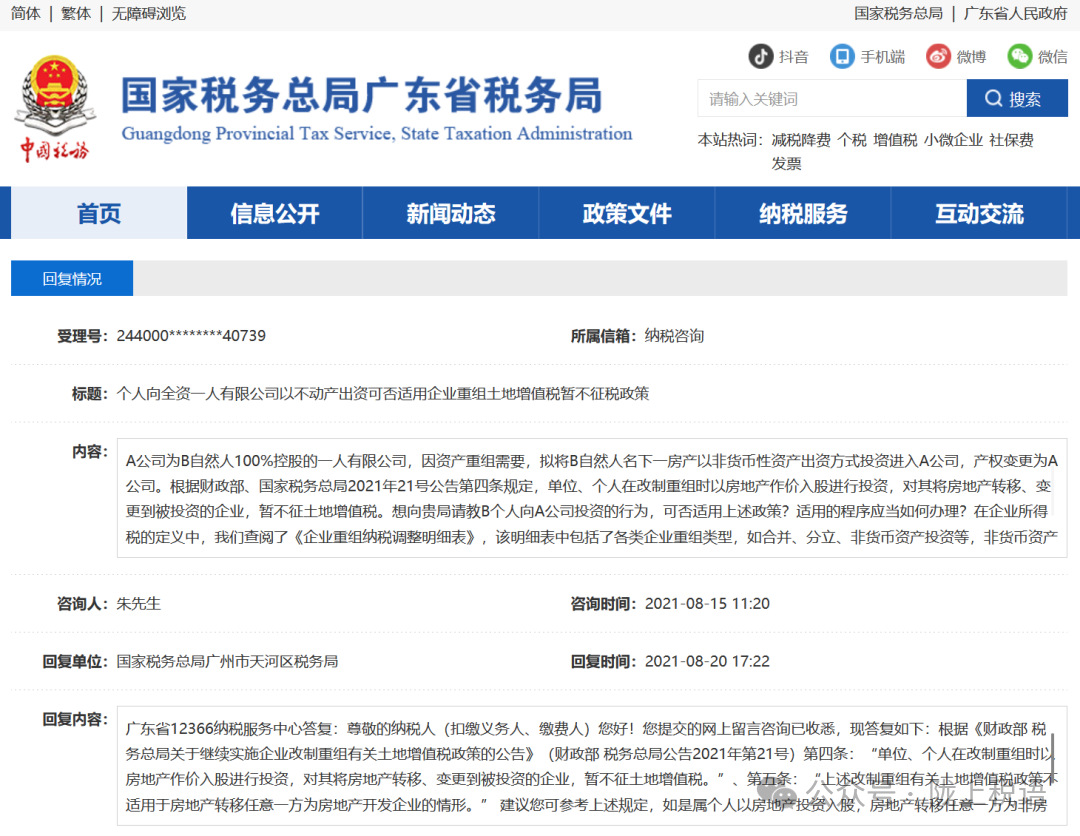Switch to 繁体 traditional Chinese

[75, 13]
